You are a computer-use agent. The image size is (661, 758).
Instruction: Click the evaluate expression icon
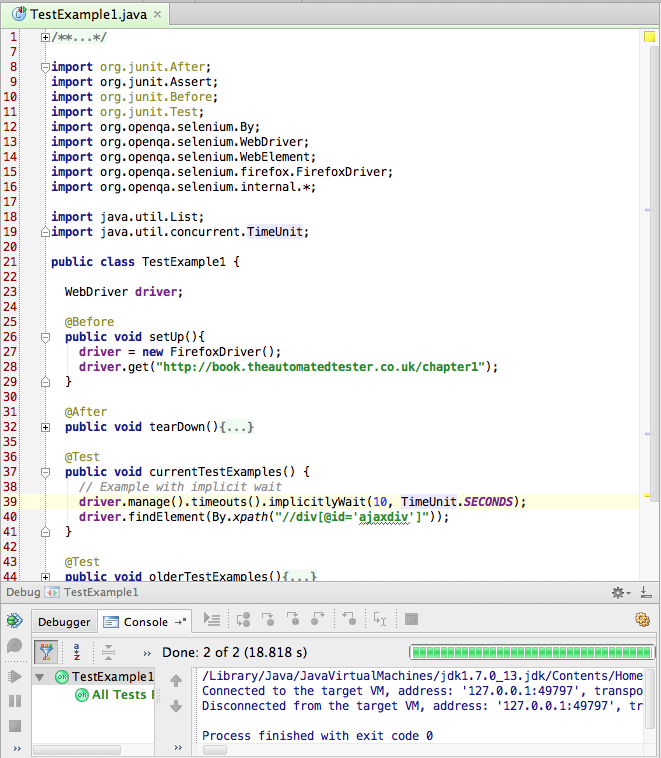pyautogui.click(x=411, y=619)
